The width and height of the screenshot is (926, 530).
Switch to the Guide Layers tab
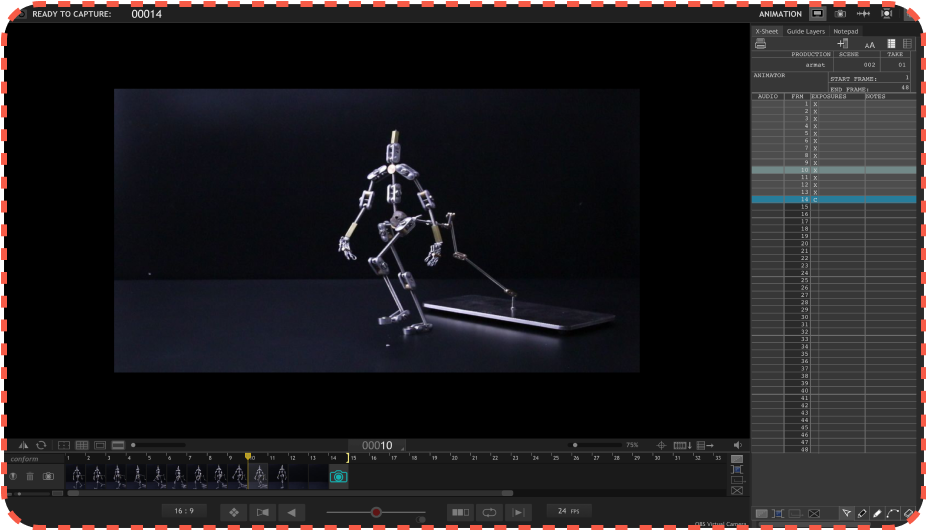(x=806, y=31)
